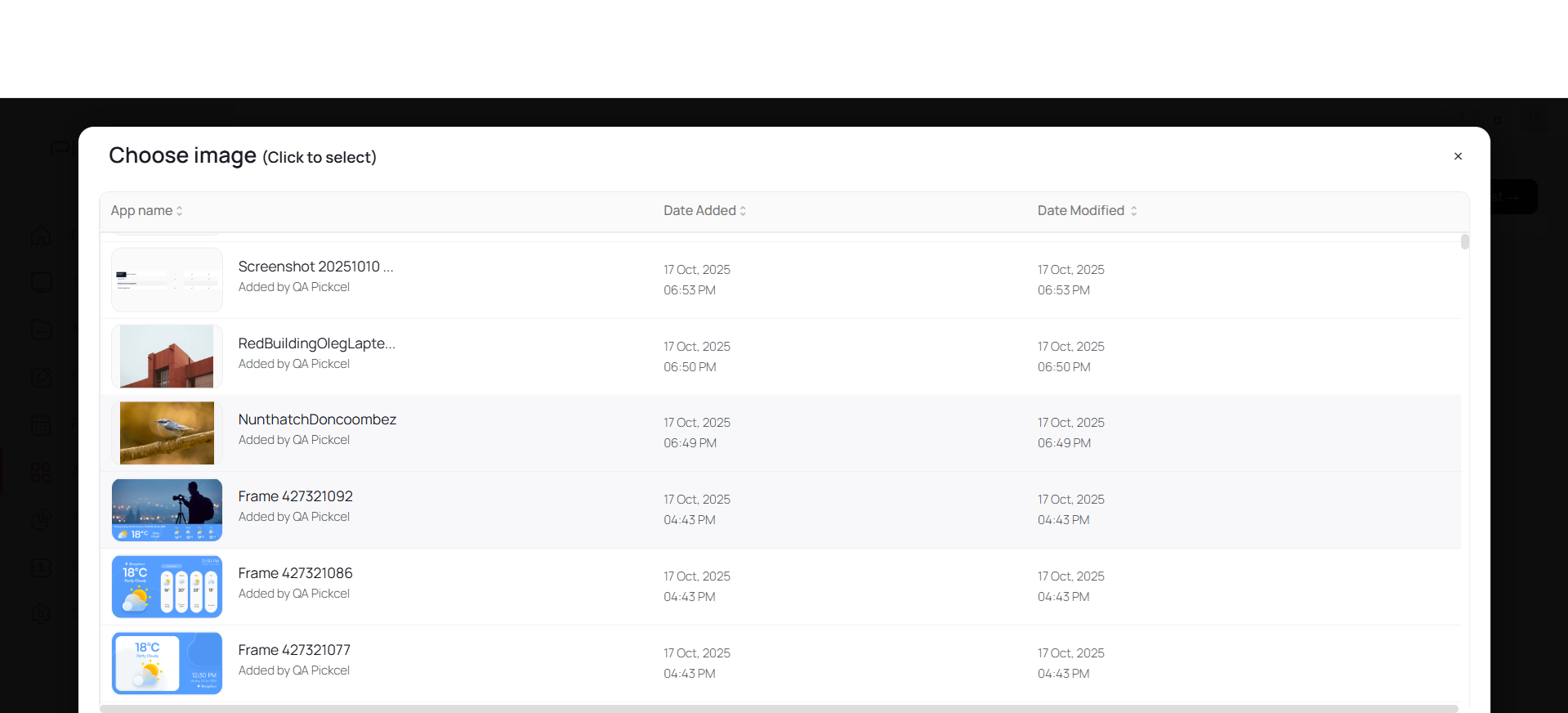
Task: Choose the Frame 427321092 photographer thumbnail
Action: [x=167, y=510]
